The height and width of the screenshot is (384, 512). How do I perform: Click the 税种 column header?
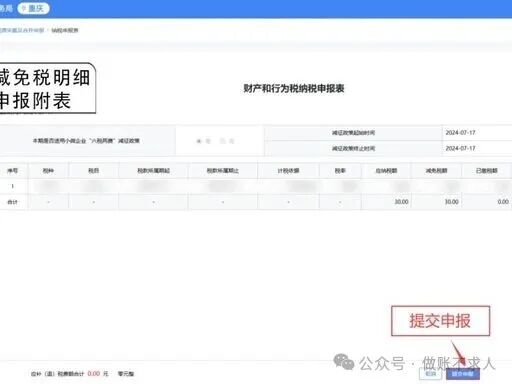48,171
